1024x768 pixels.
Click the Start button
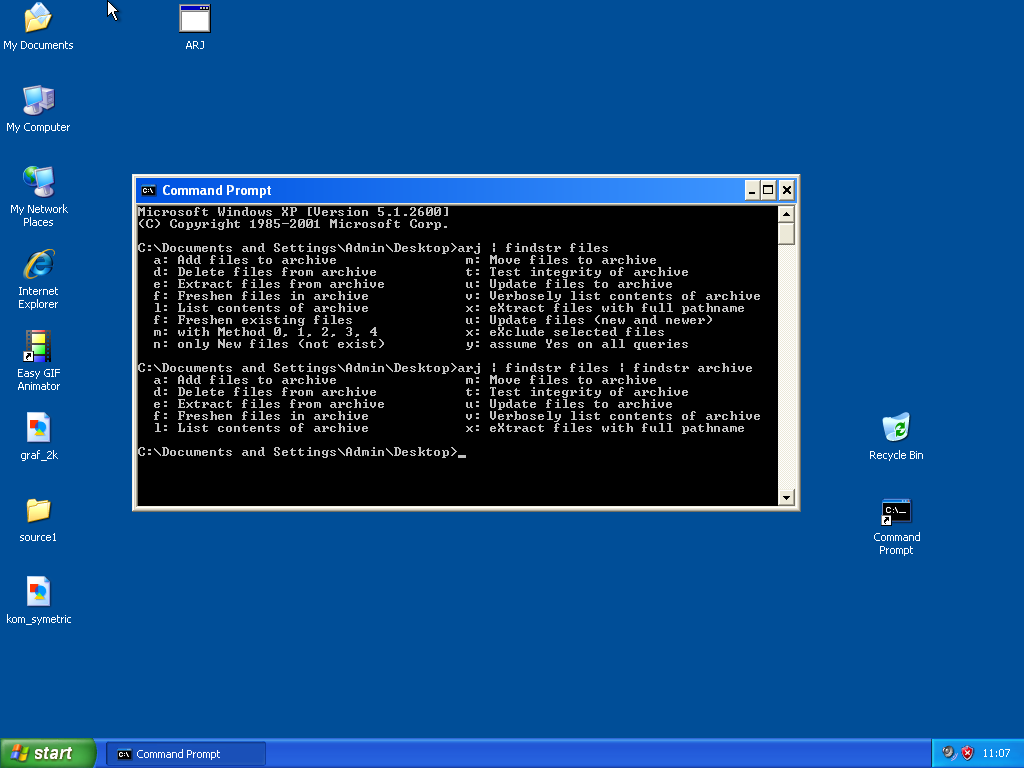48,754
